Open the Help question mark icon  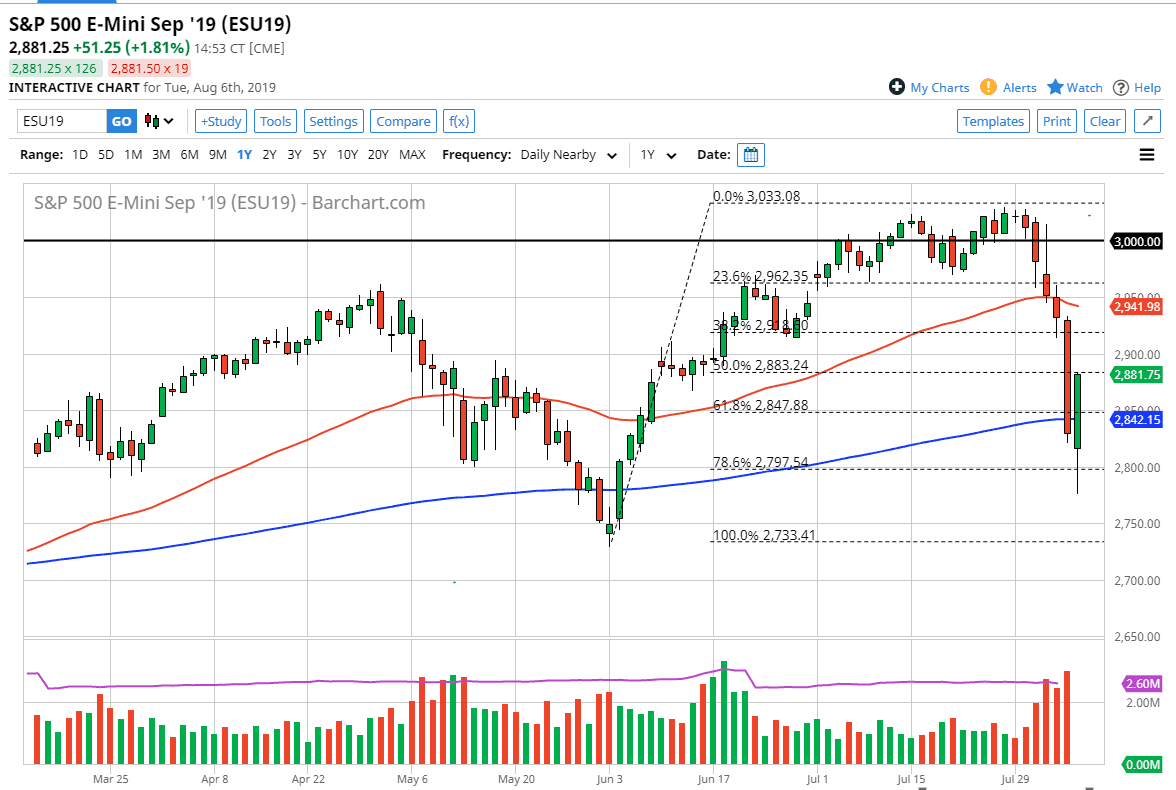1123,87
